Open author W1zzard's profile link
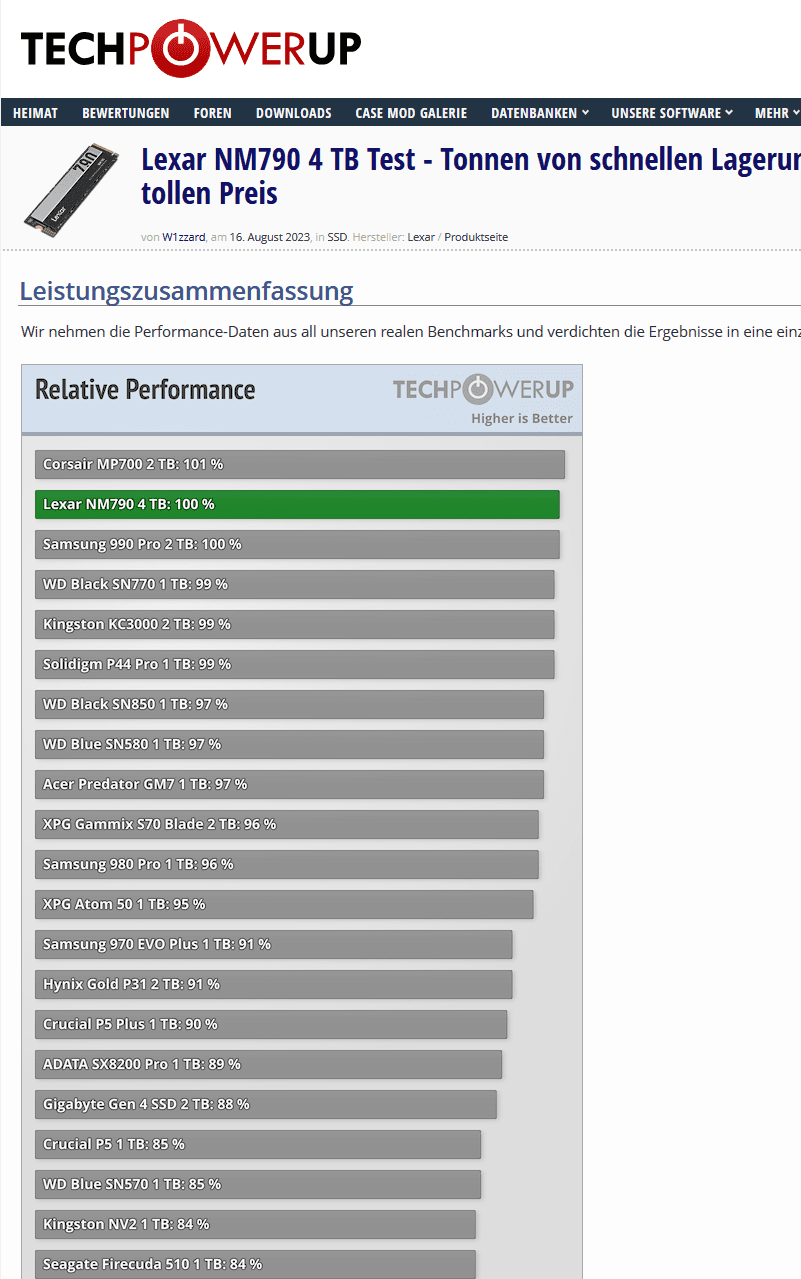Viewport: 801px width, 1279px height. pyautogui.click(x=184, y=237)
